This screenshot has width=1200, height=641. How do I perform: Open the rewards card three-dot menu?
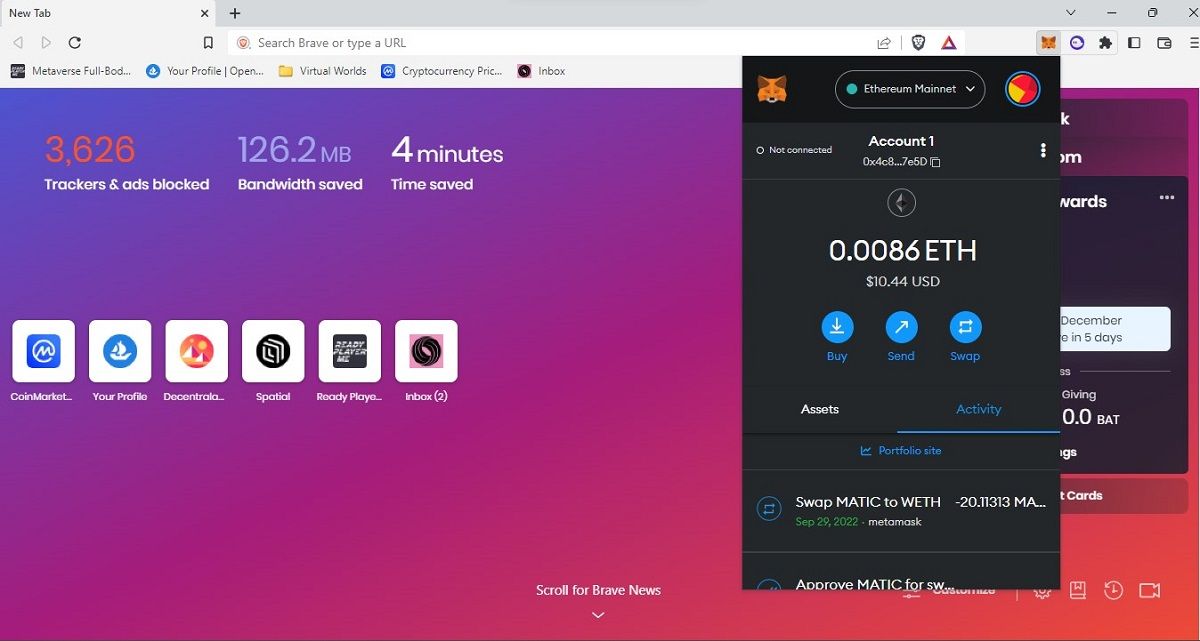[x=1167, y=198]
